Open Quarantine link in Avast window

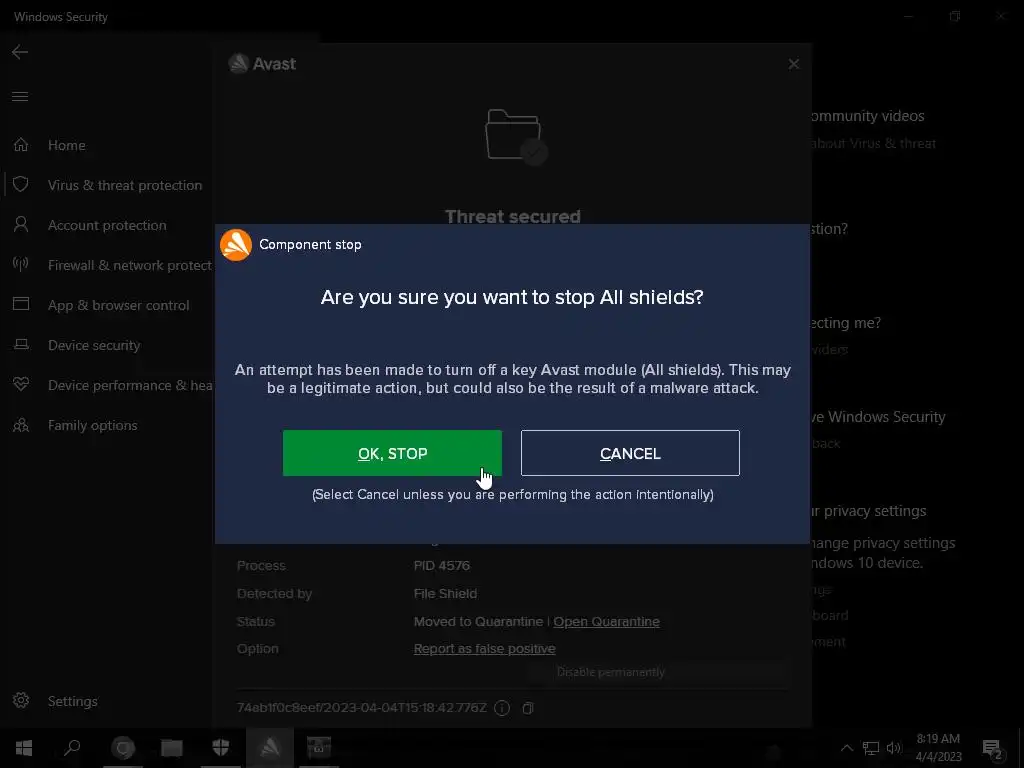tap(606, 621)
